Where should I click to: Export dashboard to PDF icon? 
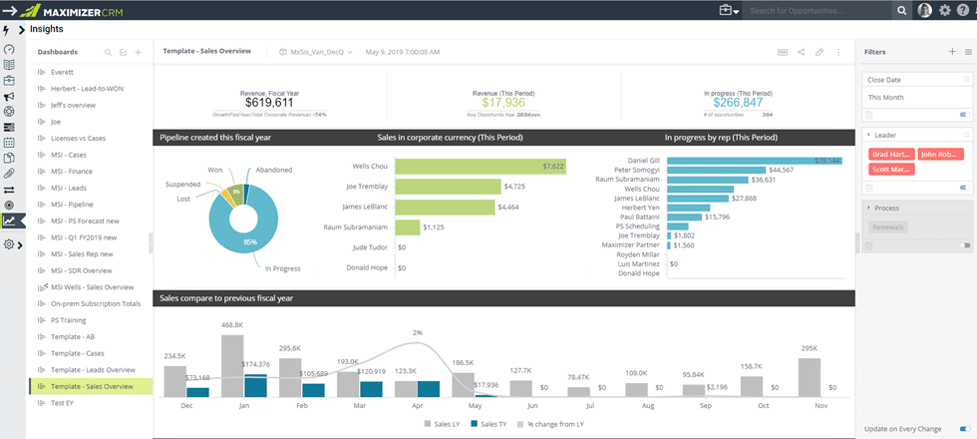(x=783, y=52)
